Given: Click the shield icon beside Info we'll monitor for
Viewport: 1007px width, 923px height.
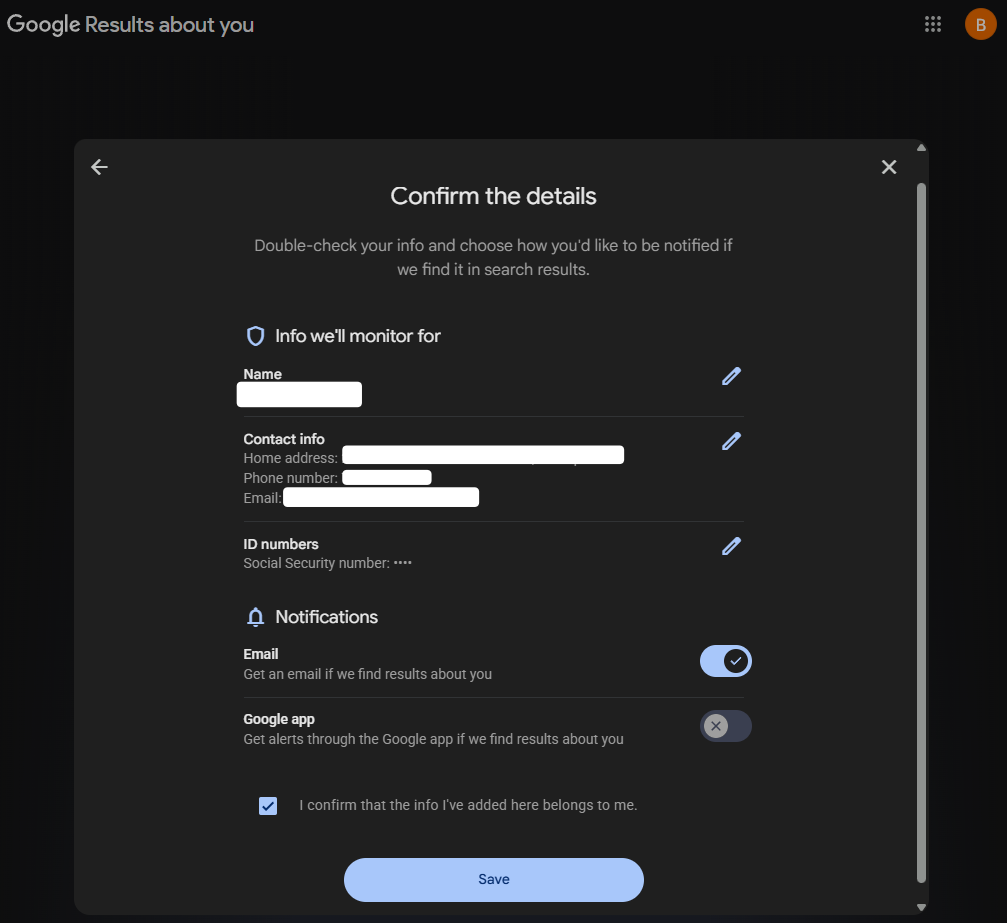Looking at the screenshot, I should [256, 336].
